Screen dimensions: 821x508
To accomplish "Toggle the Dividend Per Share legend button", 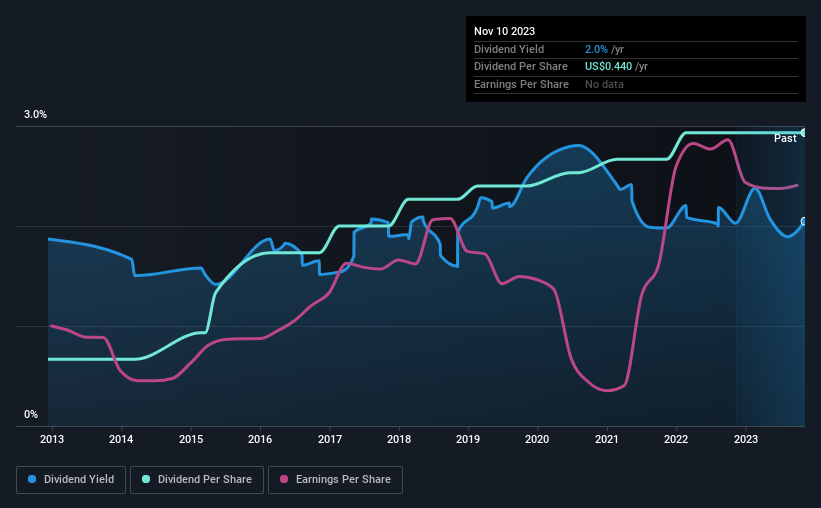I will point(197,480).
